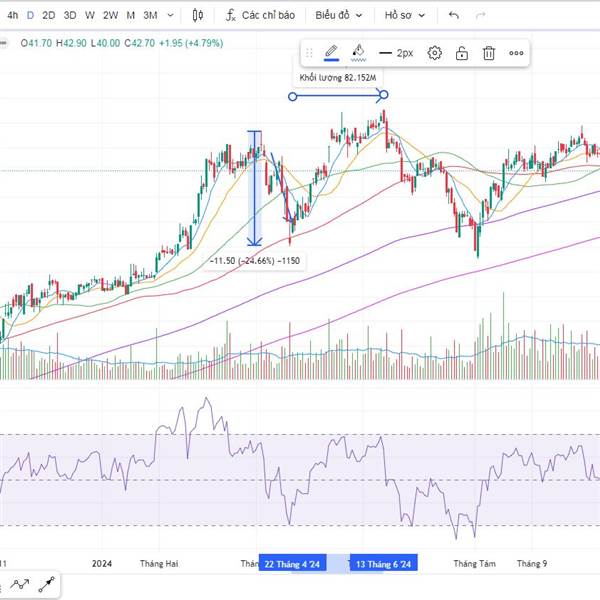Screen dimensions: 600x600
Task: Click the 22 Tháng 4 '24 date marker
Action: 294,564
